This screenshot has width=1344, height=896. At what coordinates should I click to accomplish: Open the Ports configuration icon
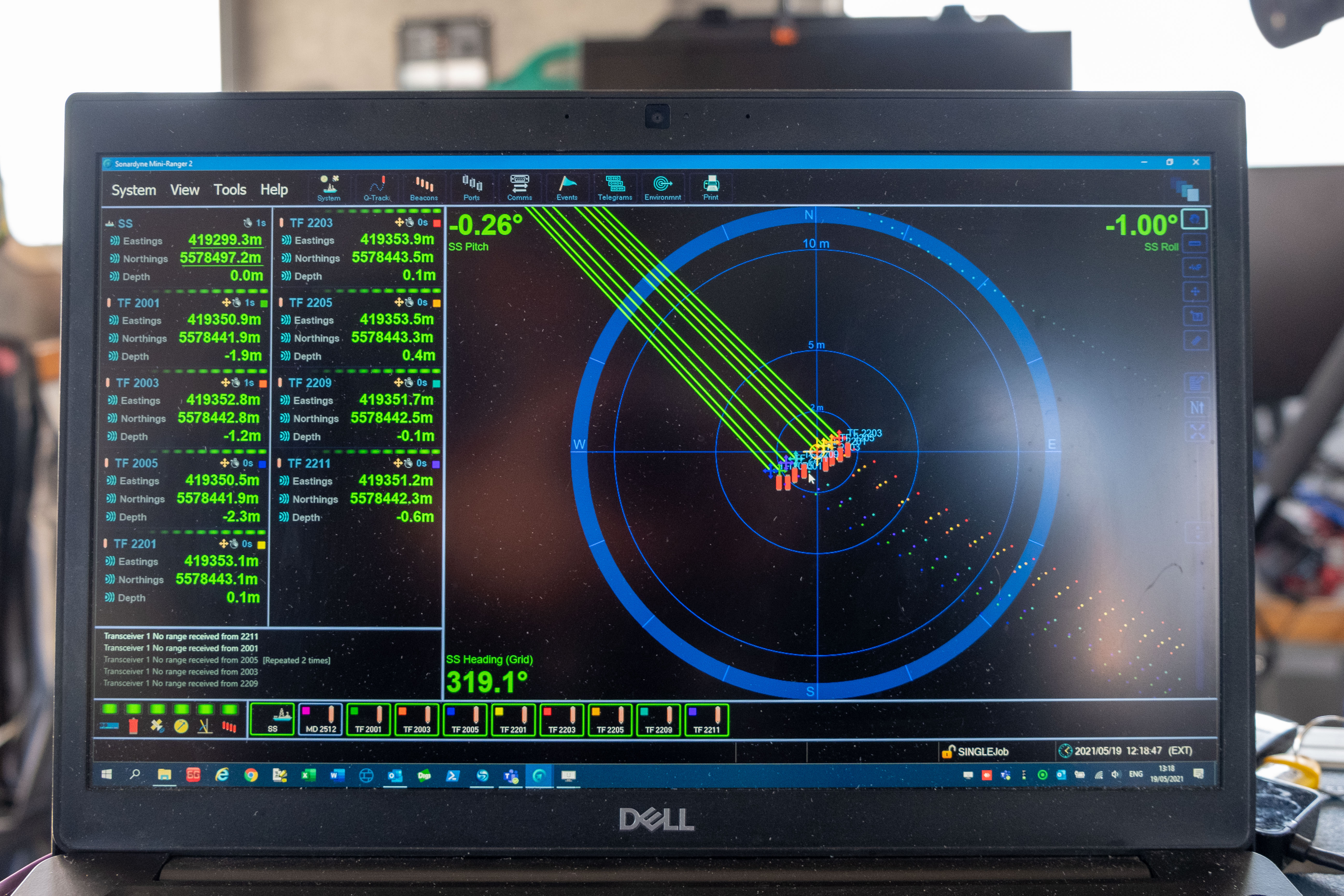coord(472,188)
